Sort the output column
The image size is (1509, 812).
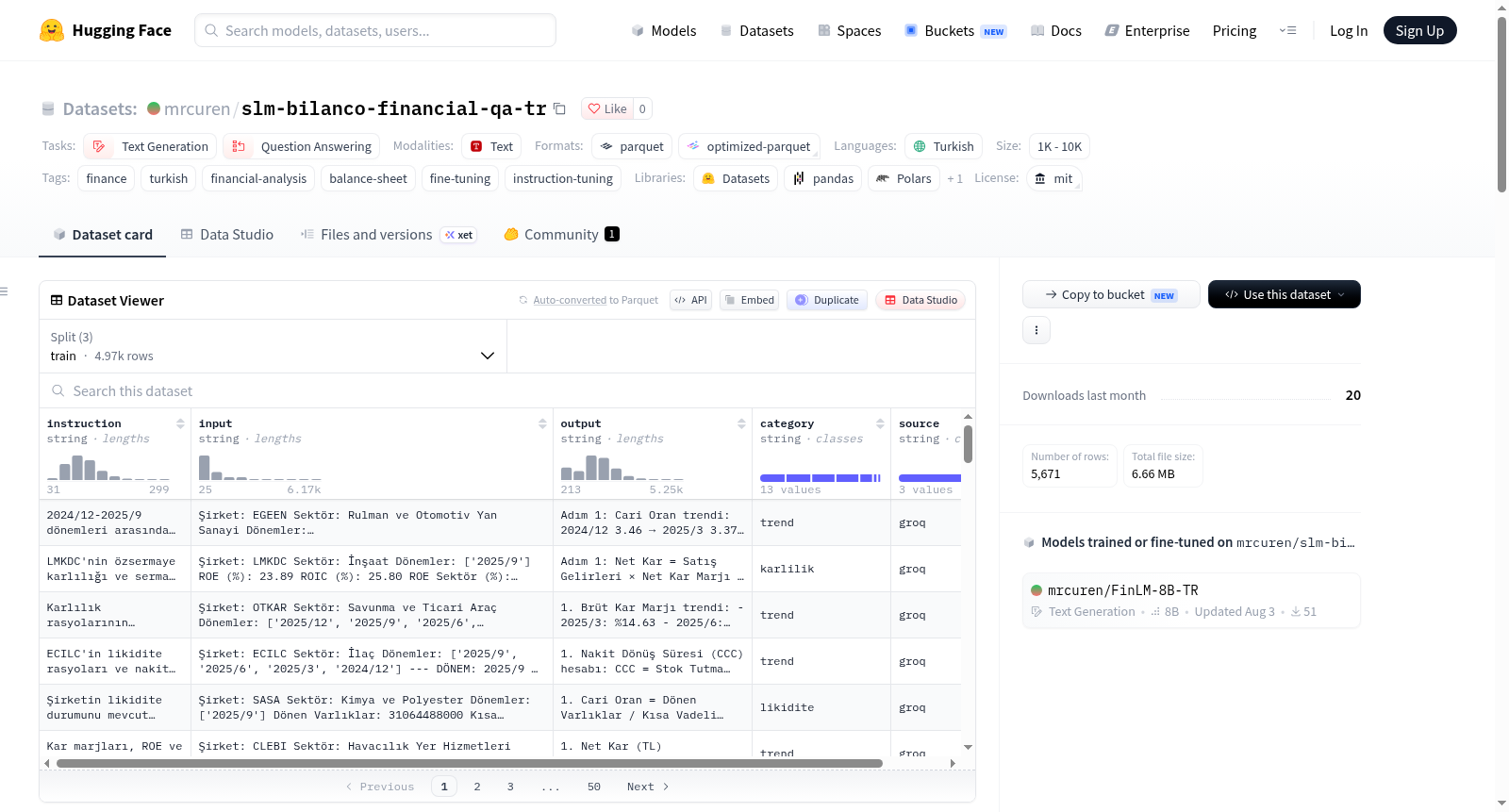tap(741, 423)
